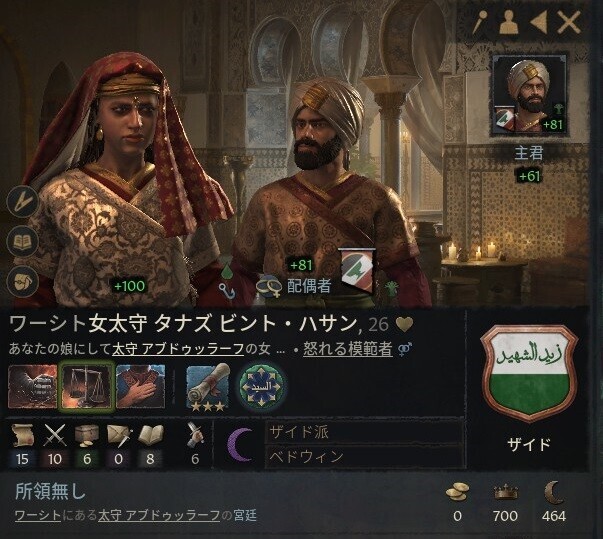
Task: Open the ザイド派 faith entry
Action: pos(363,432)
